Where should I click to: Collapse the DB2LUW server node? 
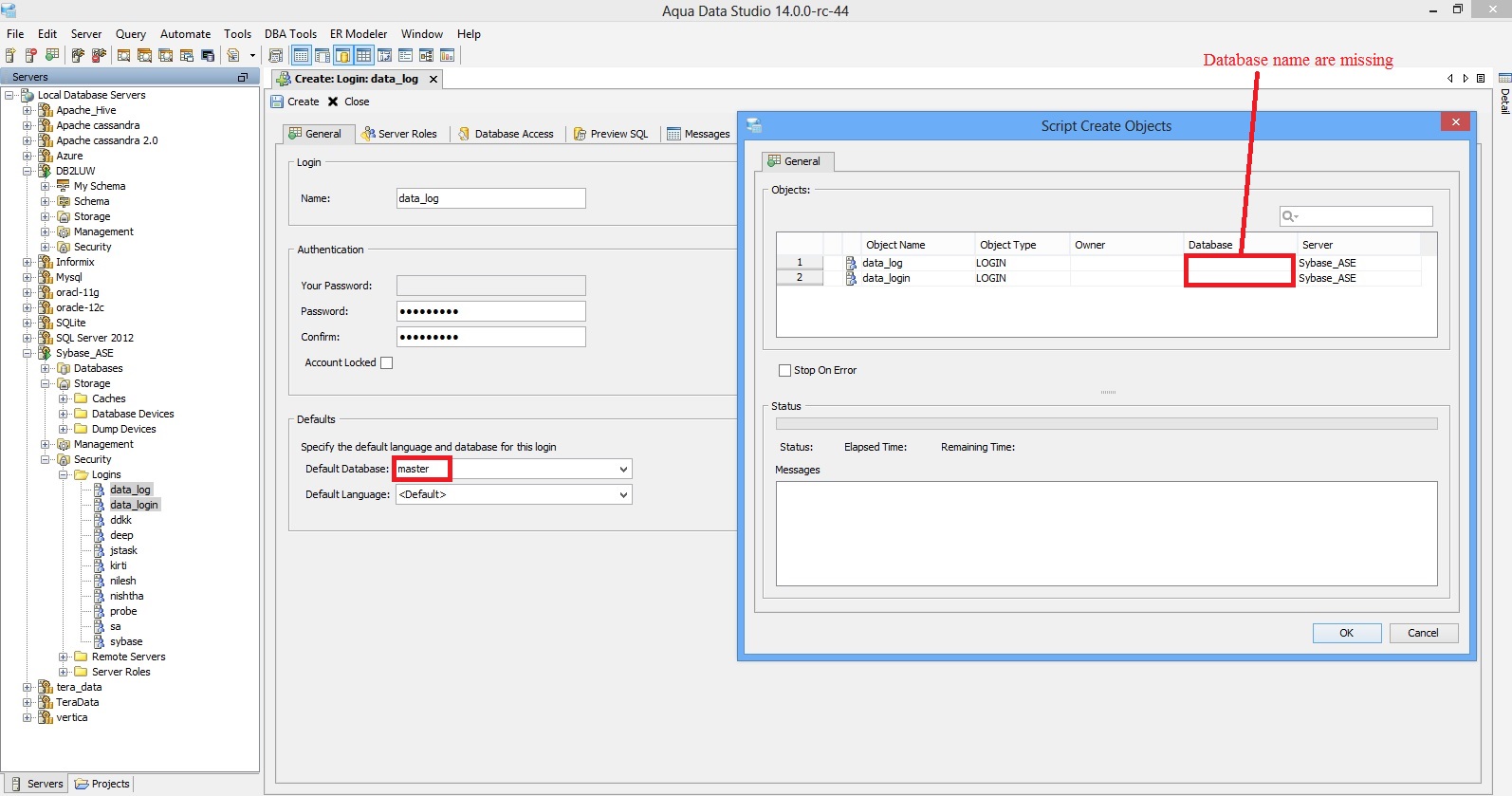coord(28,171)
